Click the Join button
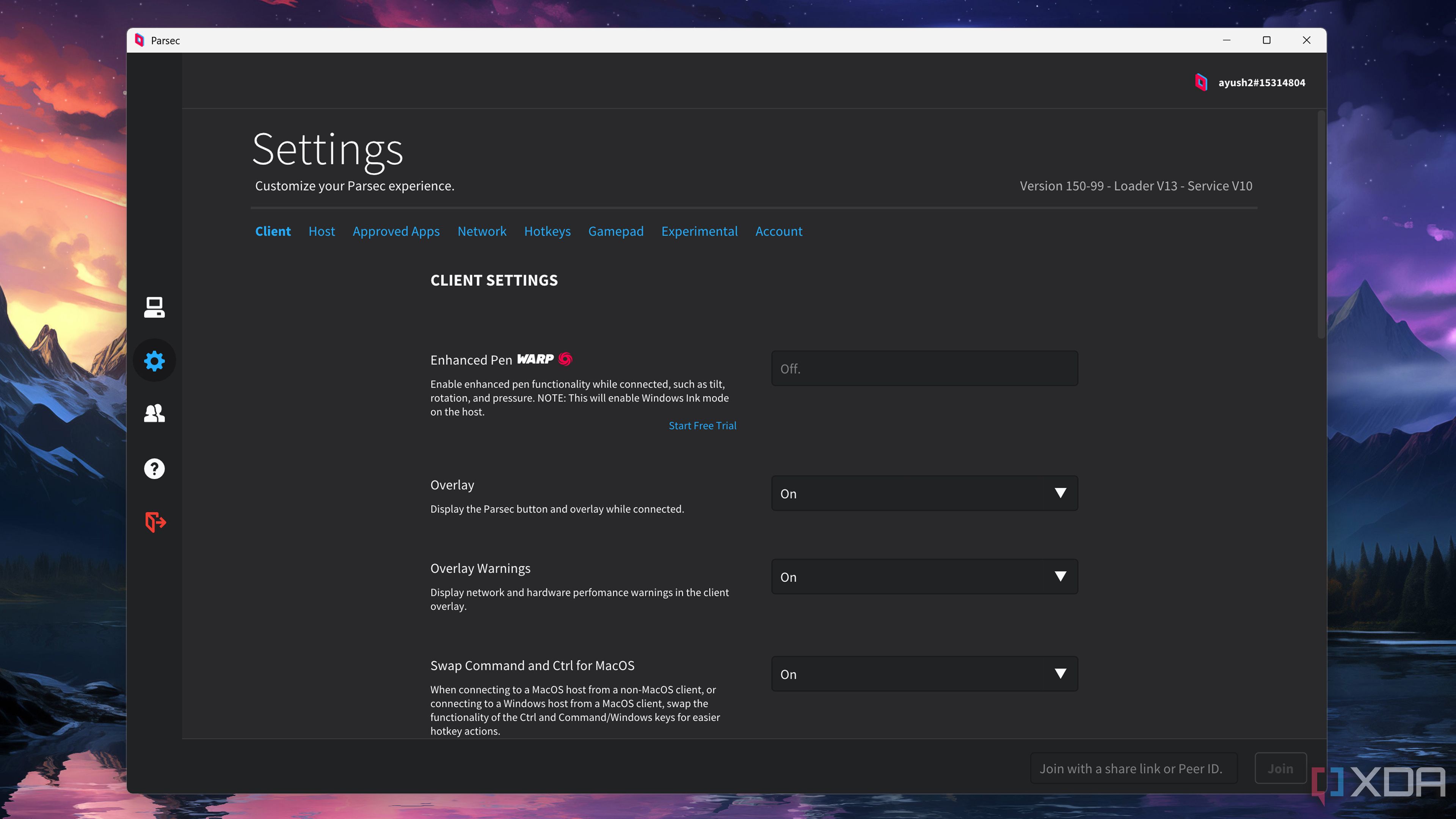This screenshot has height=819, width=1456. (x=1280, y=768)
